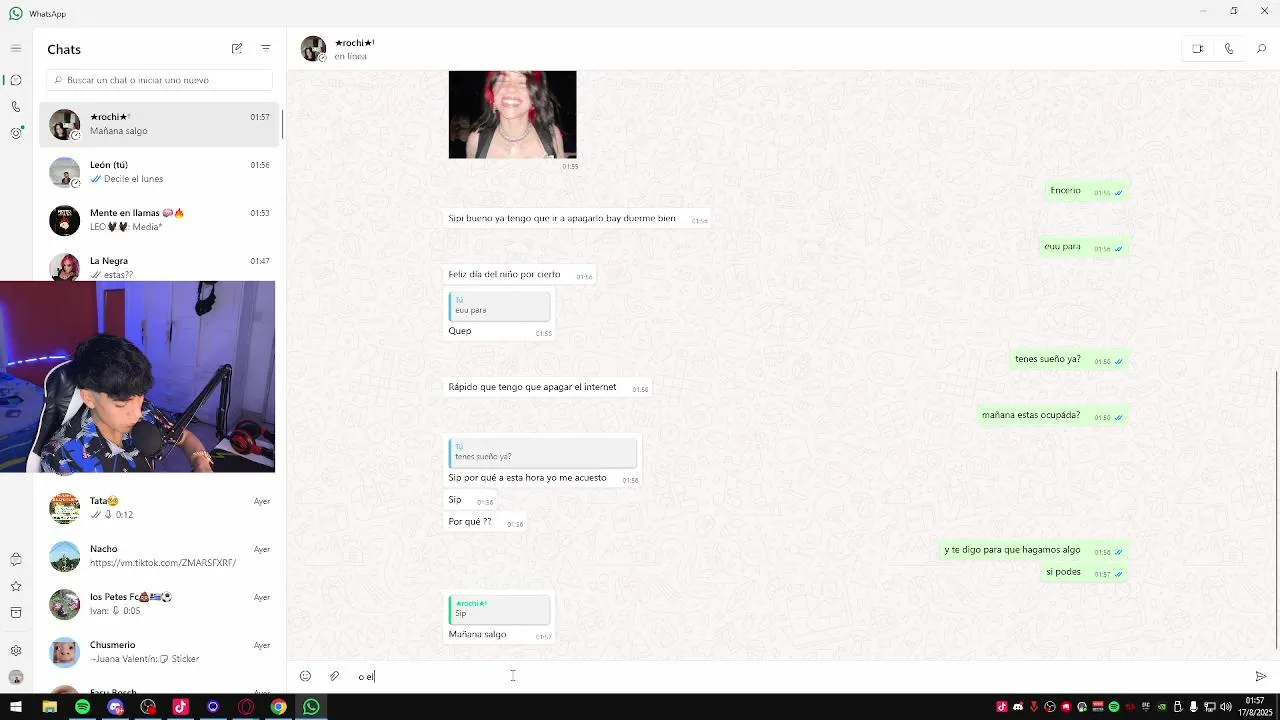Jump to quoted 'tenes sueño ya?' message
Viewport: 1280px width, 720px height.
tap(543, 452)
